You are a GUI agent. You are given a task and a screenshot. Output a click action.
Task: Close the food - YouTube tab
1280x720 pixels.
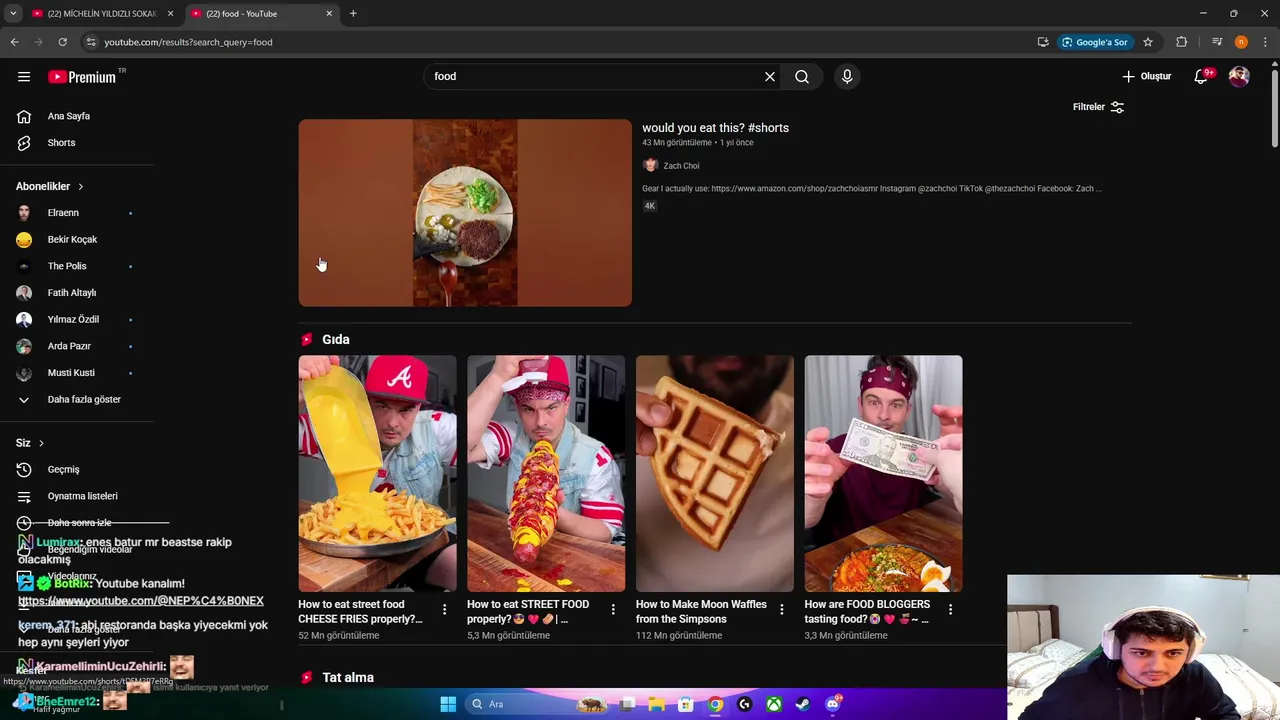pos(329,14)
